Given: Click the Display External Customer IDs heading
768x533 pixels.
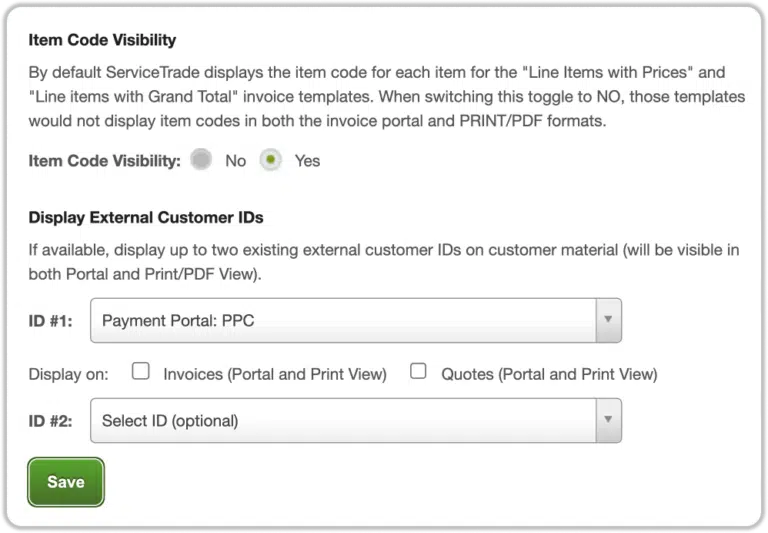Looking at the screenshot, I should tap(146, 218).
